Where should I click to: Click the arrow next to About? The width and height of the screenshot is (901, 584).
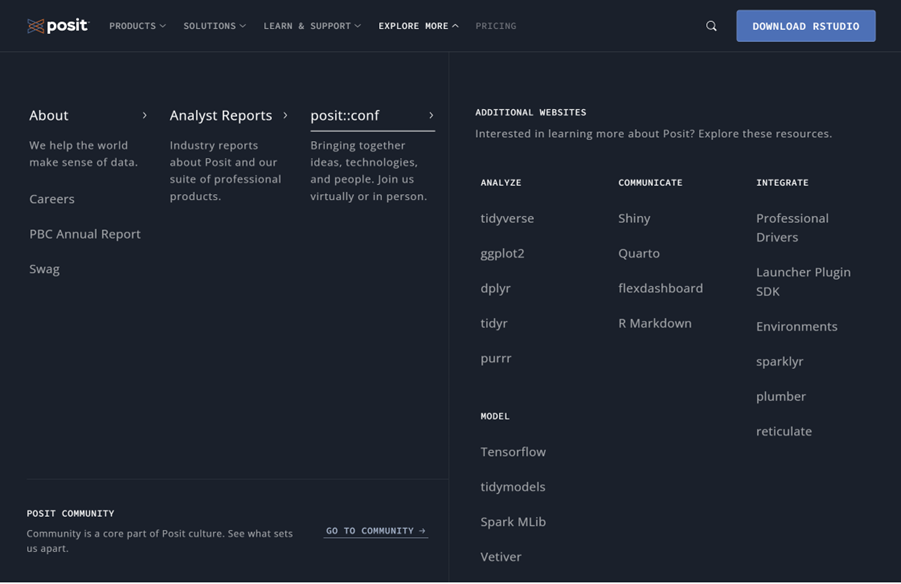pos(144,116)
